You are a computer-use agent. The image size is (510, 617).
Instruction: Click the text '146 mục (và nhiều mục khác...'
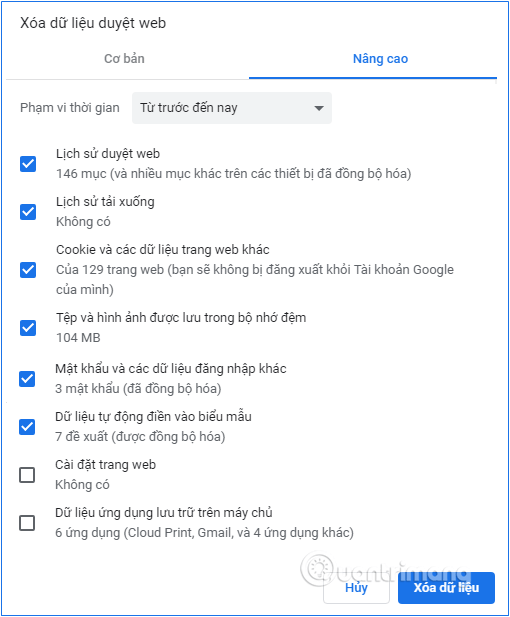[x=234, y=174]
